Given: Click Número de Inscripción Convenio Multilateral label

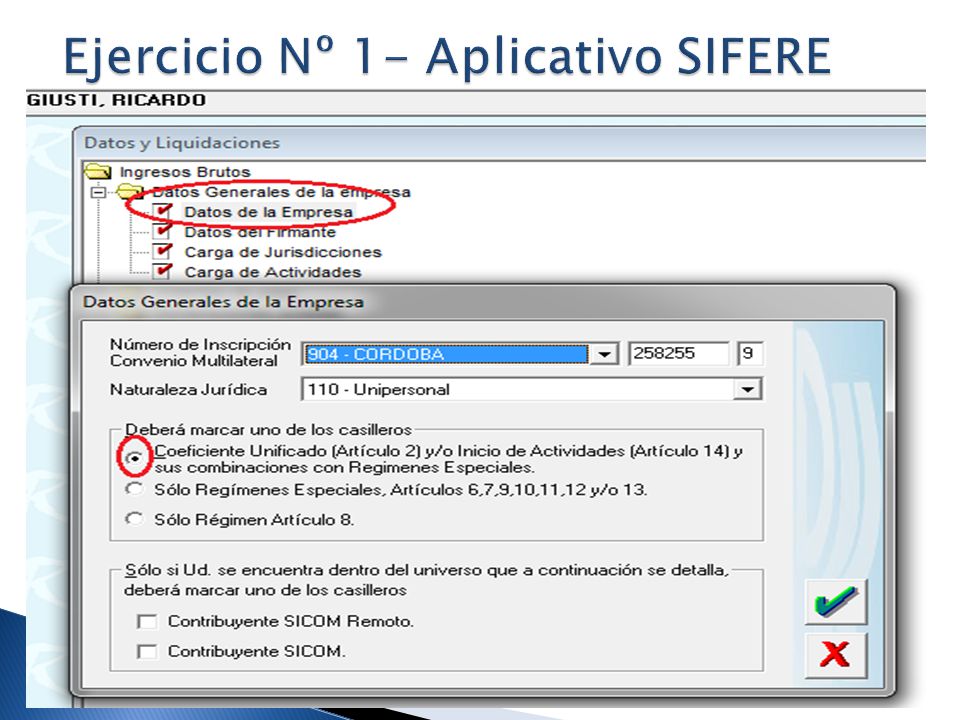Looking at the screenshot, I should [200, 353].
